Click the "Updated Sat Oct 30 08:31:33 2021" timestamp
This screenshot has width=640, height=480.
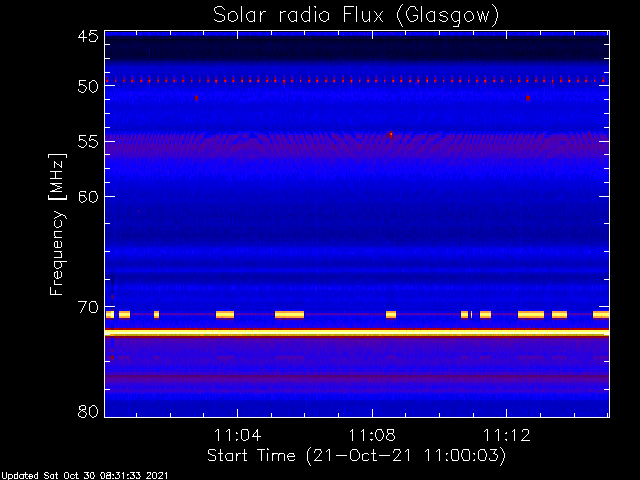point(84,476)
